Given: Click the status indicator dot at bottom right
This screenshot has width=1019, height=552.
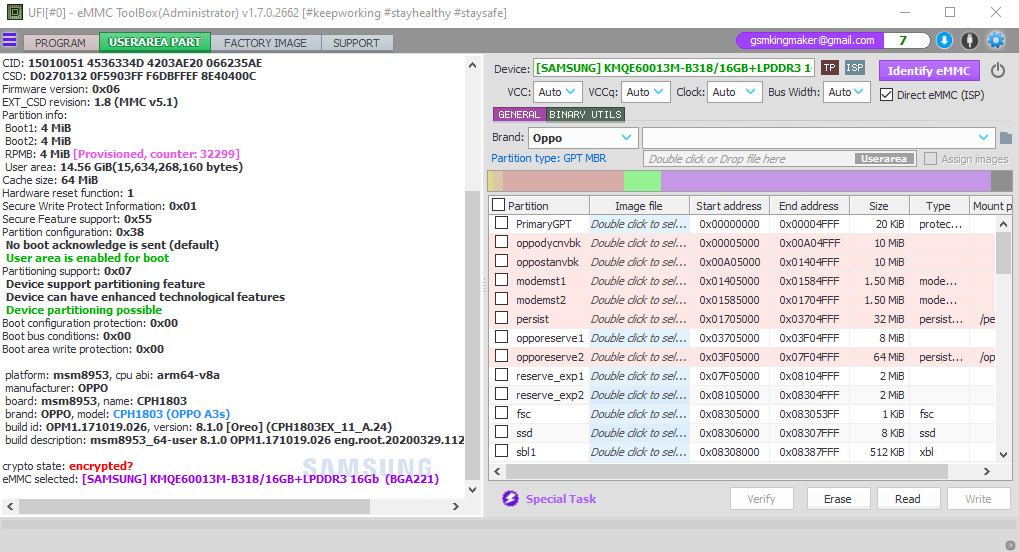Looking at the screenshot, I should 1010,545.
